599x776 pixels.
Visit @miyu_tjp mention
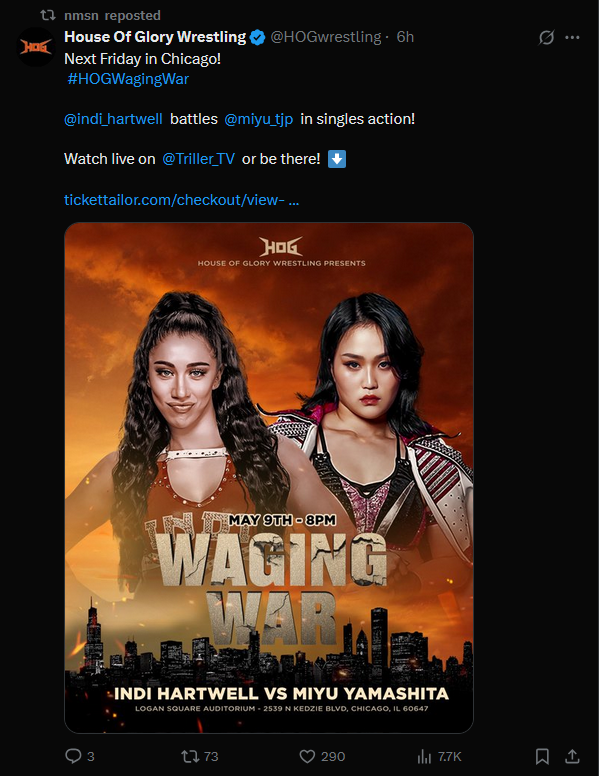258,119
